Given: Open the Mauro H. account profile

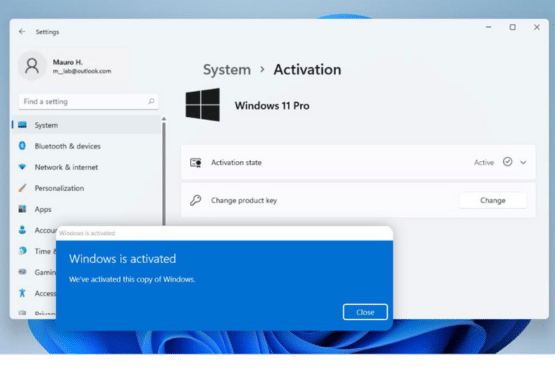Looking at the screenshot, I should coord(74,66).
